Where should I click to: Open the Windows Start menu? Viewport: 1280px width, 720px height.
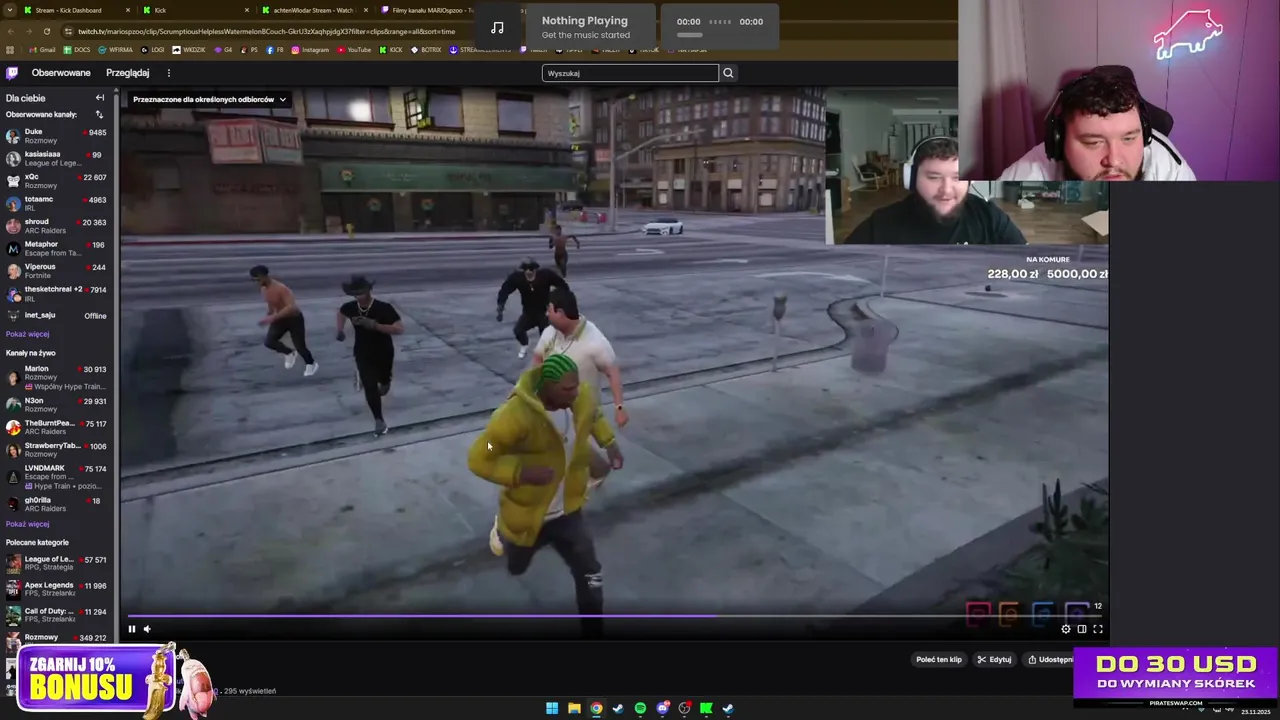pos(552,709)
